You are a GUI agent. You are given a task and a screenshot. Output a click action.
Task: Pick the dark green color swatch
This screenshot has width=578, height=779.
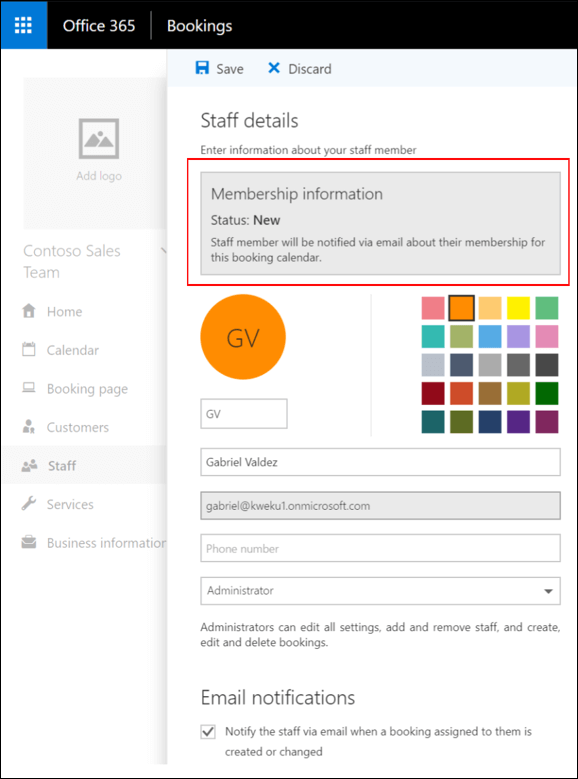coord(547,393)
